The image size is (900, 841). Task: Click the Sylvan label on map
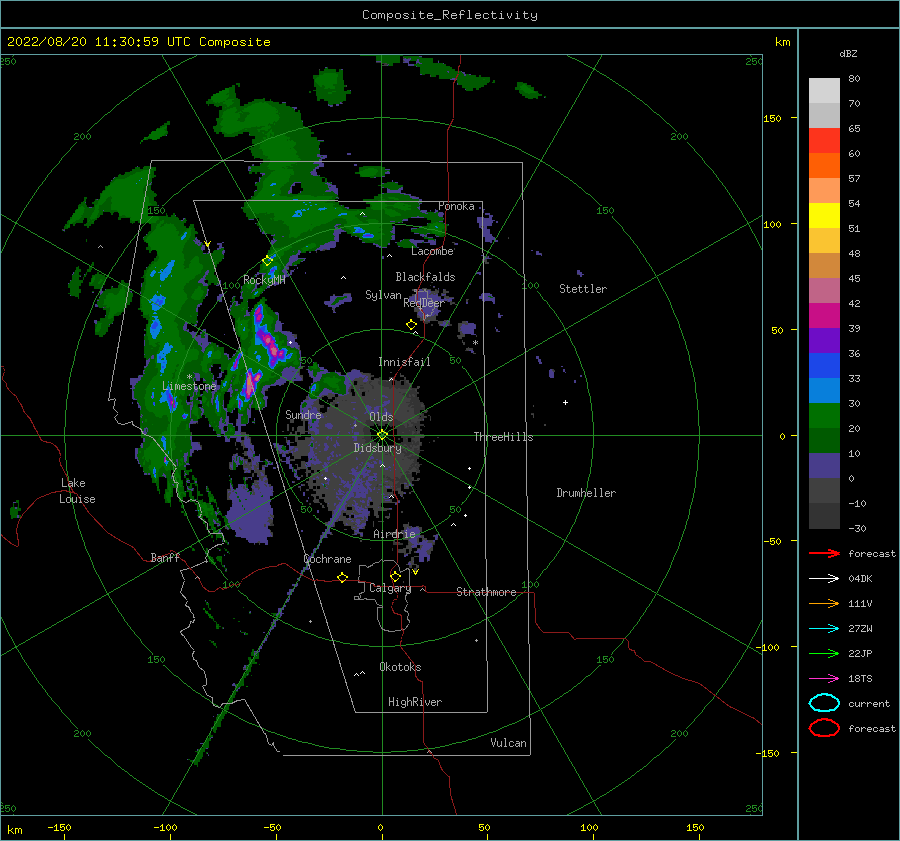pyautogui.click(x=383, y=295)
